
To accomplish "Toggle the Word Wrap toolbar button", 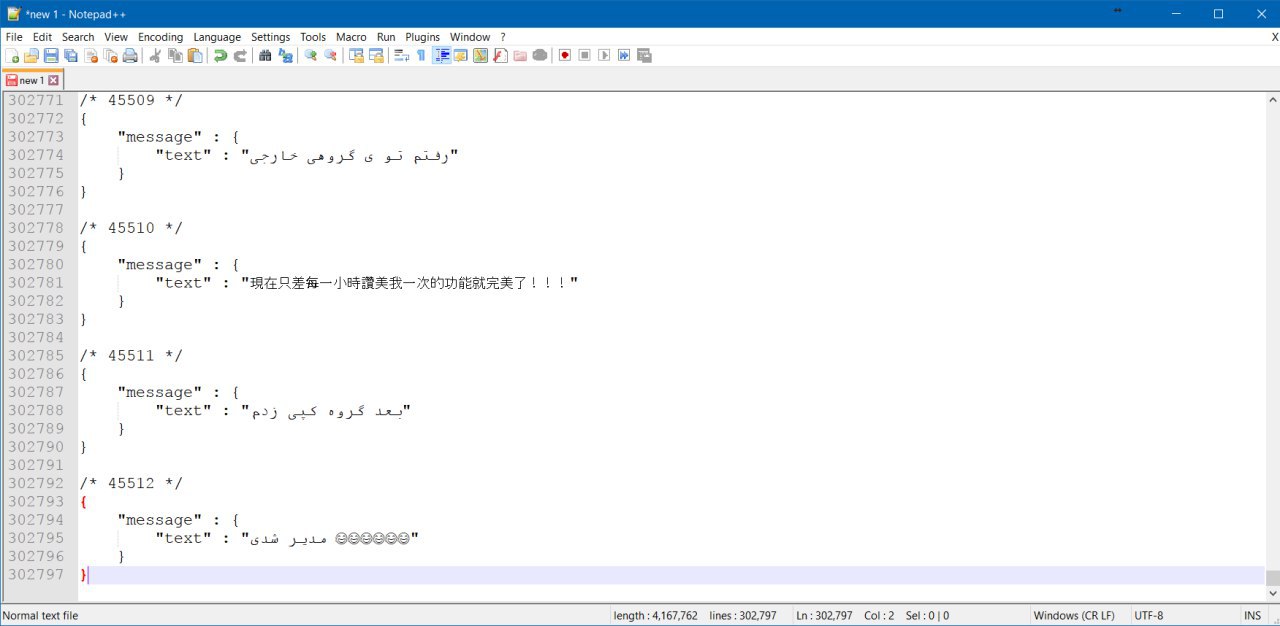I will 401,56.
